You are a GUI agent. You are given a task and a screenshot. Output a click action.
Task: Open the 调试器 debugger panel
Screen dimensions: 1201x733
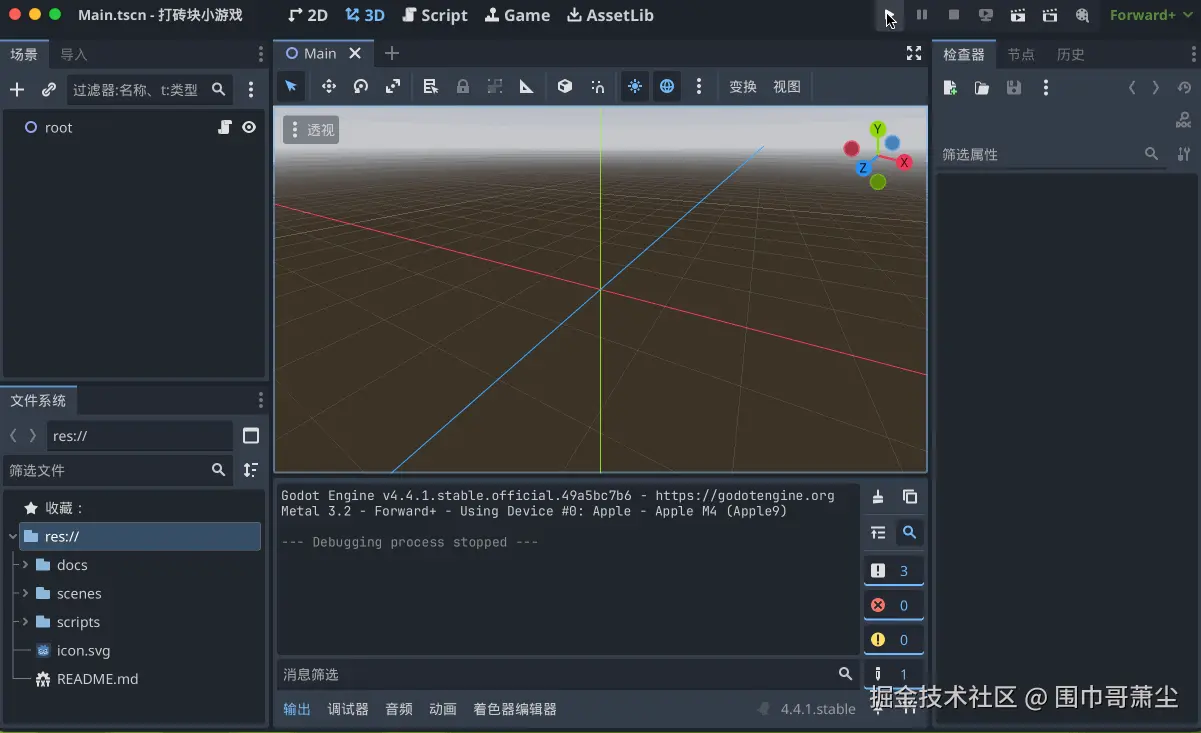(x=348, y=709)
